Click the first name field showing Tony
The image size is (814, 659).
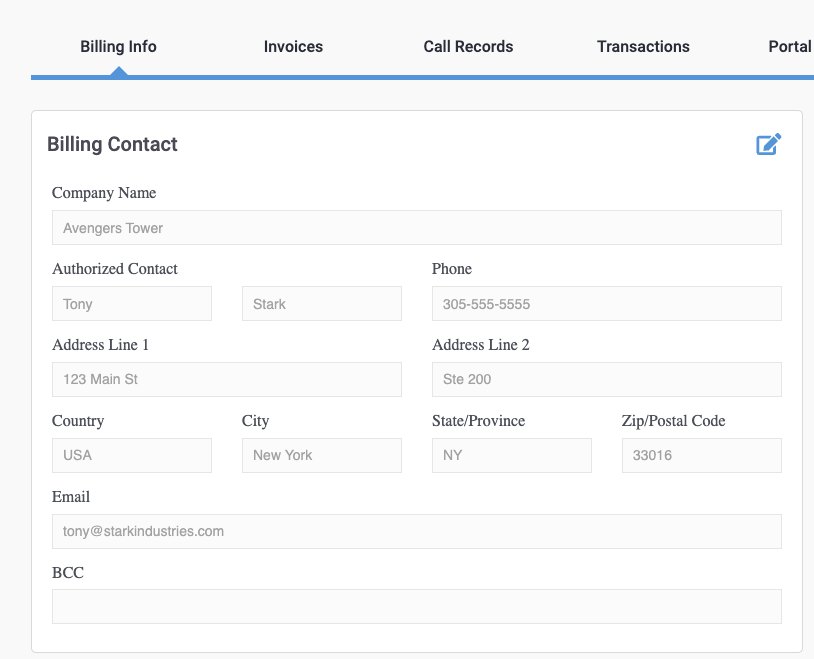[132, 303]
